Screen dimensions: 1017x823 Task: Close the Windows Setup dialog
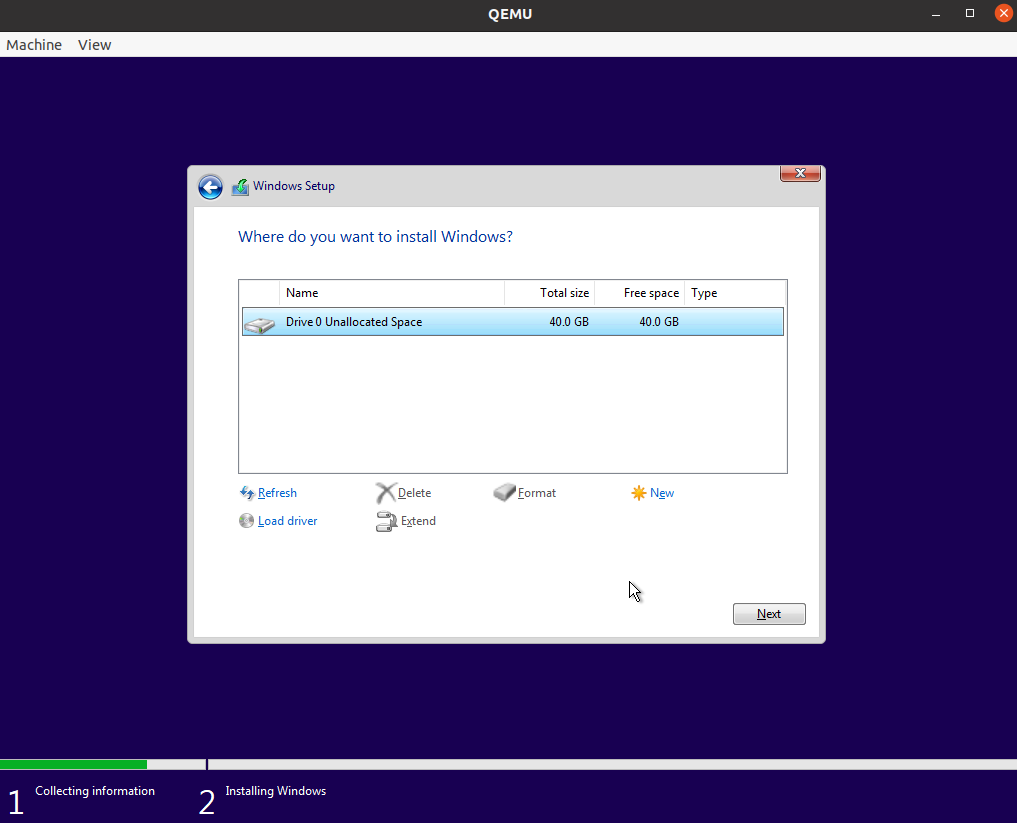800,173
